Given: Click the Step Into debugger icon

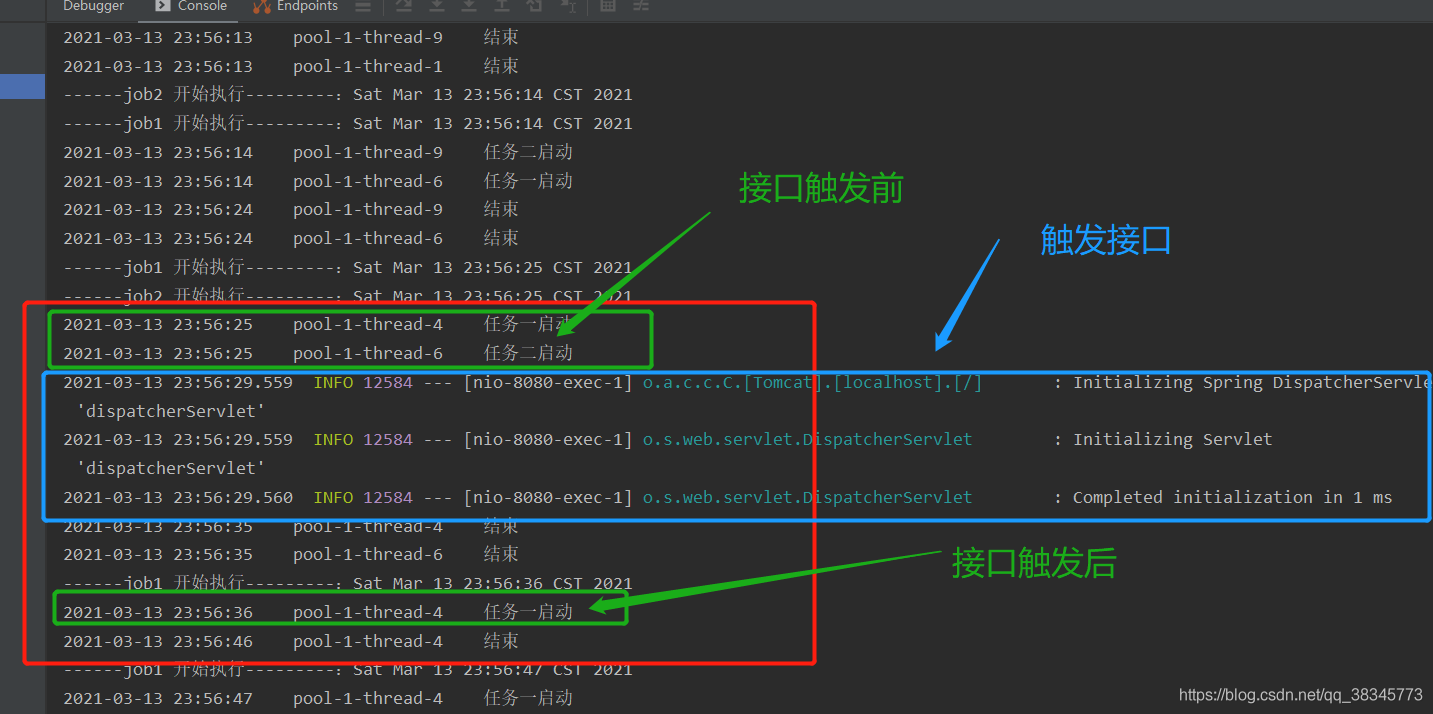Looking at the screenshot, I should [437, 7].
